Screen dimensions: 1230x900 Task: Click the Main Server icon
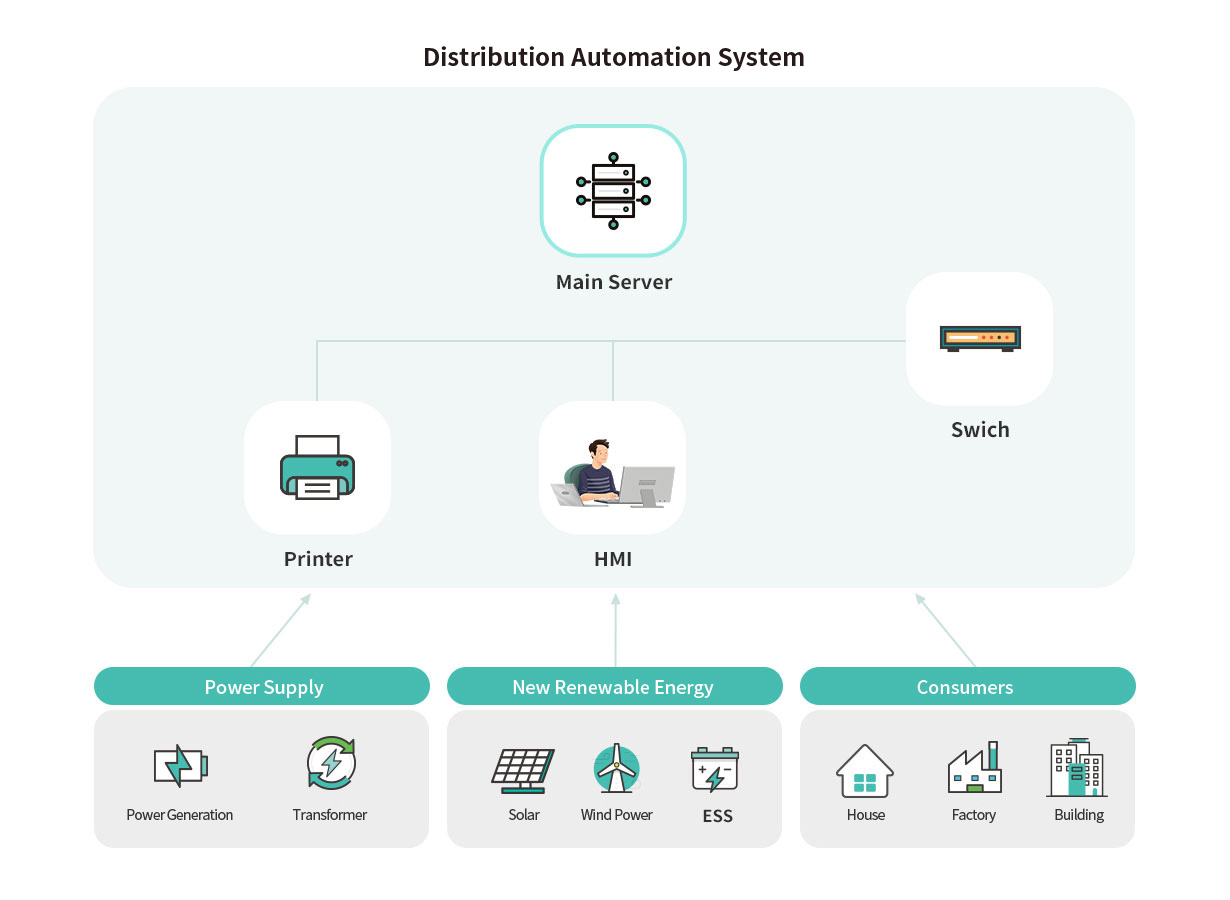point(613,190)
